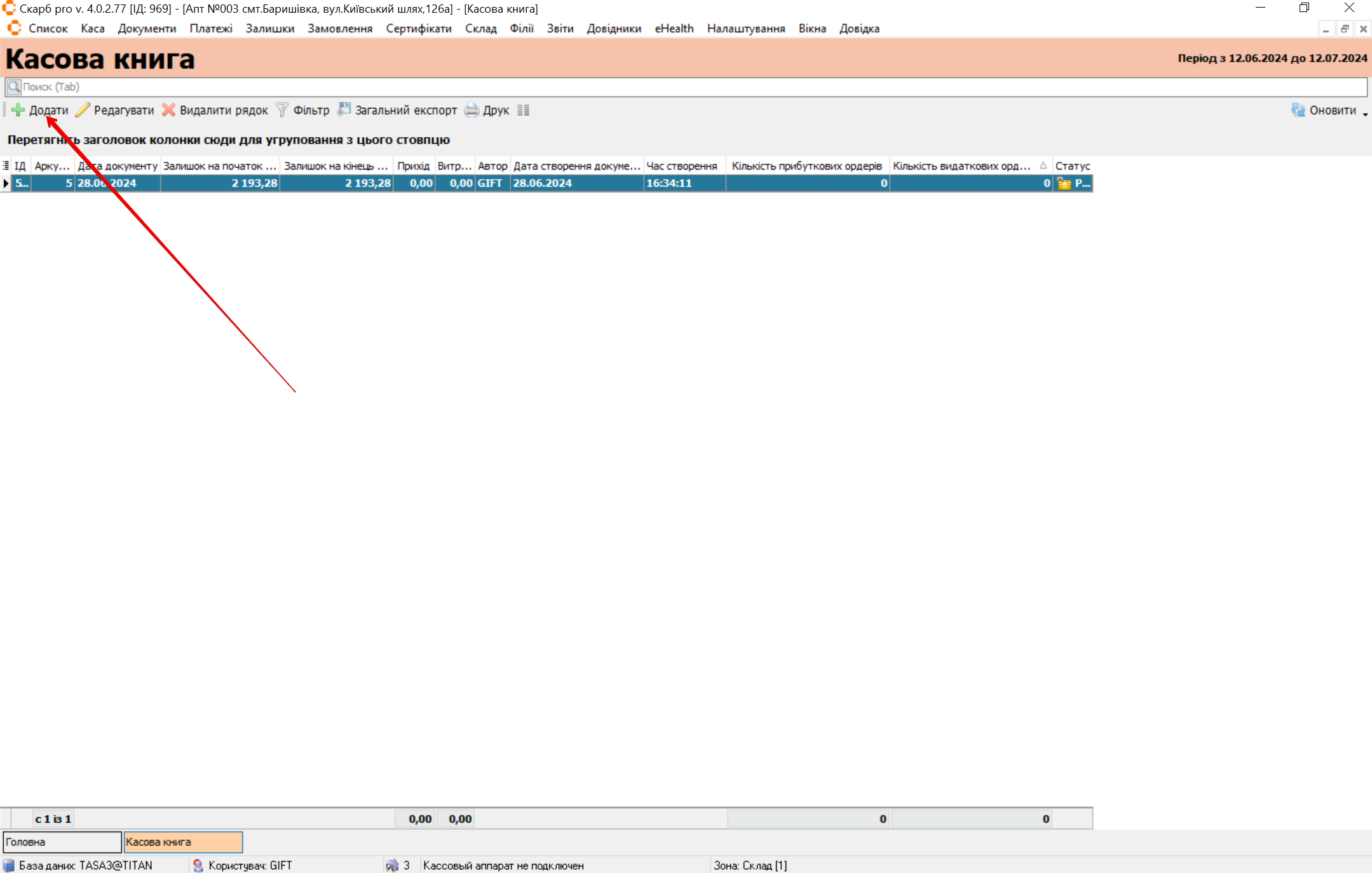Switch to the Головна tab

[62, 842]
